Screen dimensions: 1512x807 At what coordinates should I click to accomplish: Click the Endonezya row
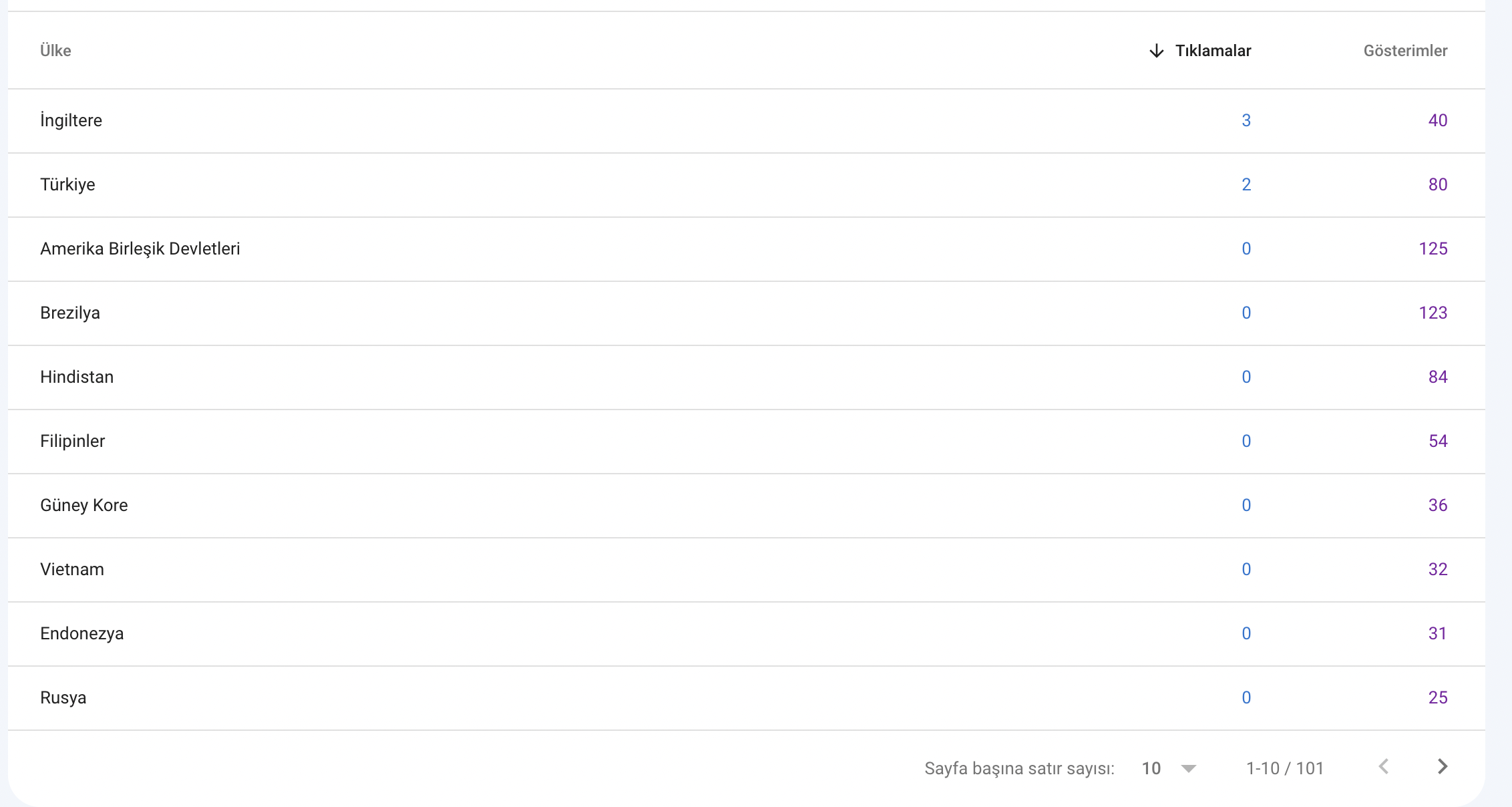[747, 634]
